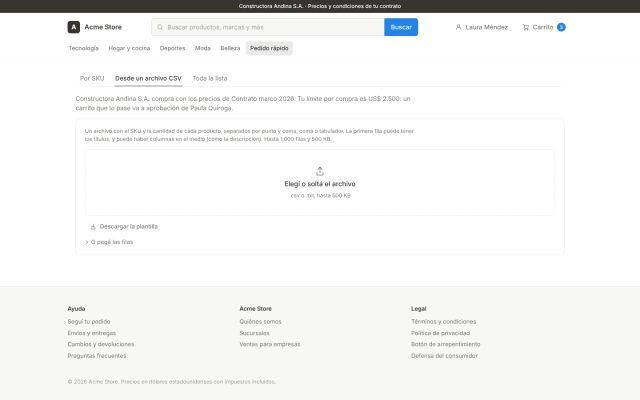Image resolution: width=640 pixels, height=400 pixels.
Task: Click the upload arrow icon
Action: [320, 171]
